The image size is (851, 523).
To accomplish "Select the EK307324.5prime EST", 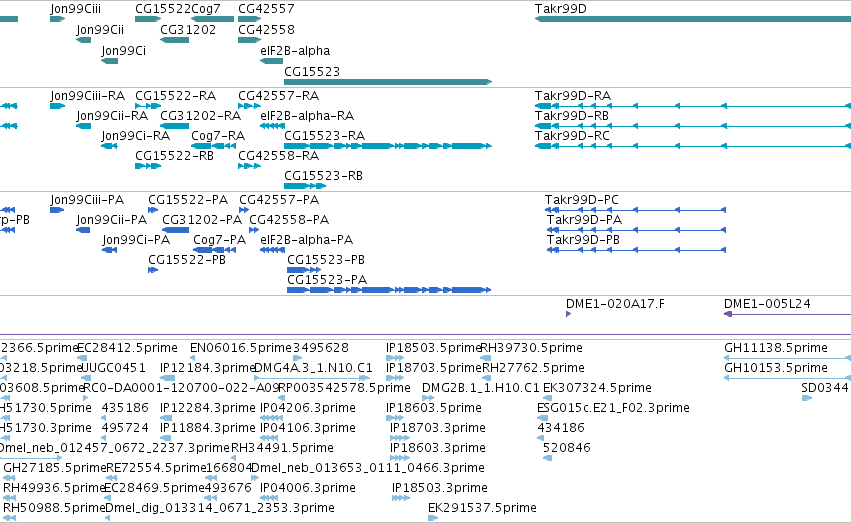I will tap(548, 398).
